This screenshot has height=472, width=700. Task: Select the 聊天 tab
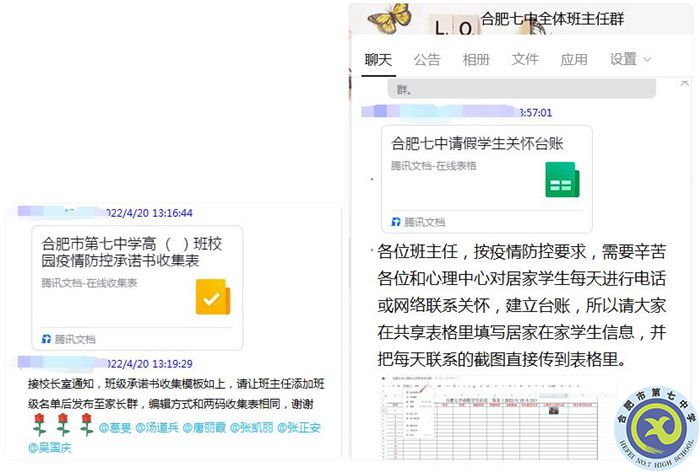click(378, 59)
